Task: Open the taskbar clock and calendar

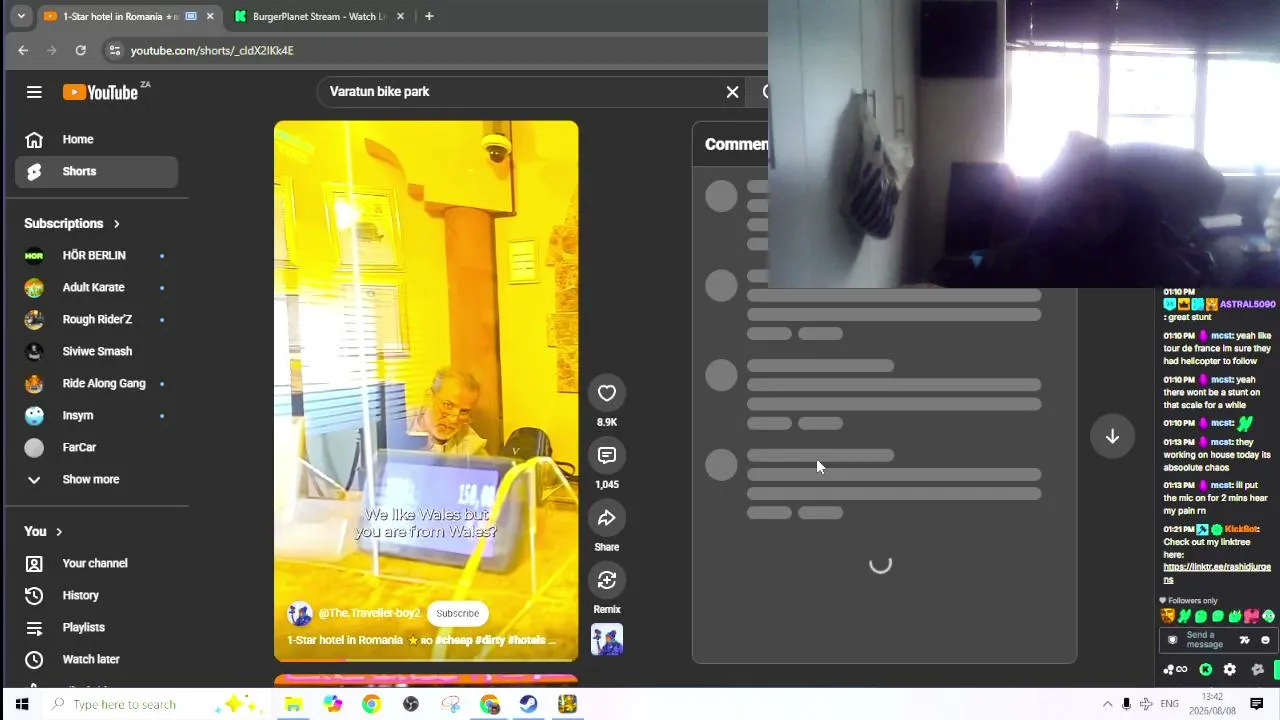Action: tap(1212, 704)
